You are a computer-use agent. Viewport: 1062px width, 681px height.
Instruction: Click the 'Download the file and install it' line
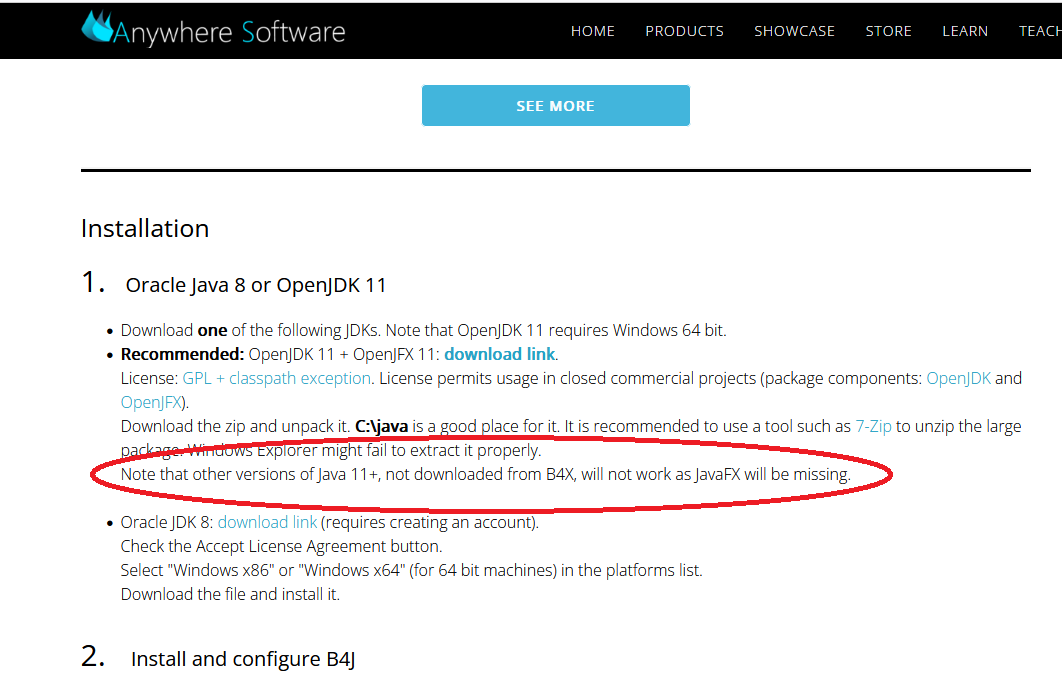[x=230, y=594]
